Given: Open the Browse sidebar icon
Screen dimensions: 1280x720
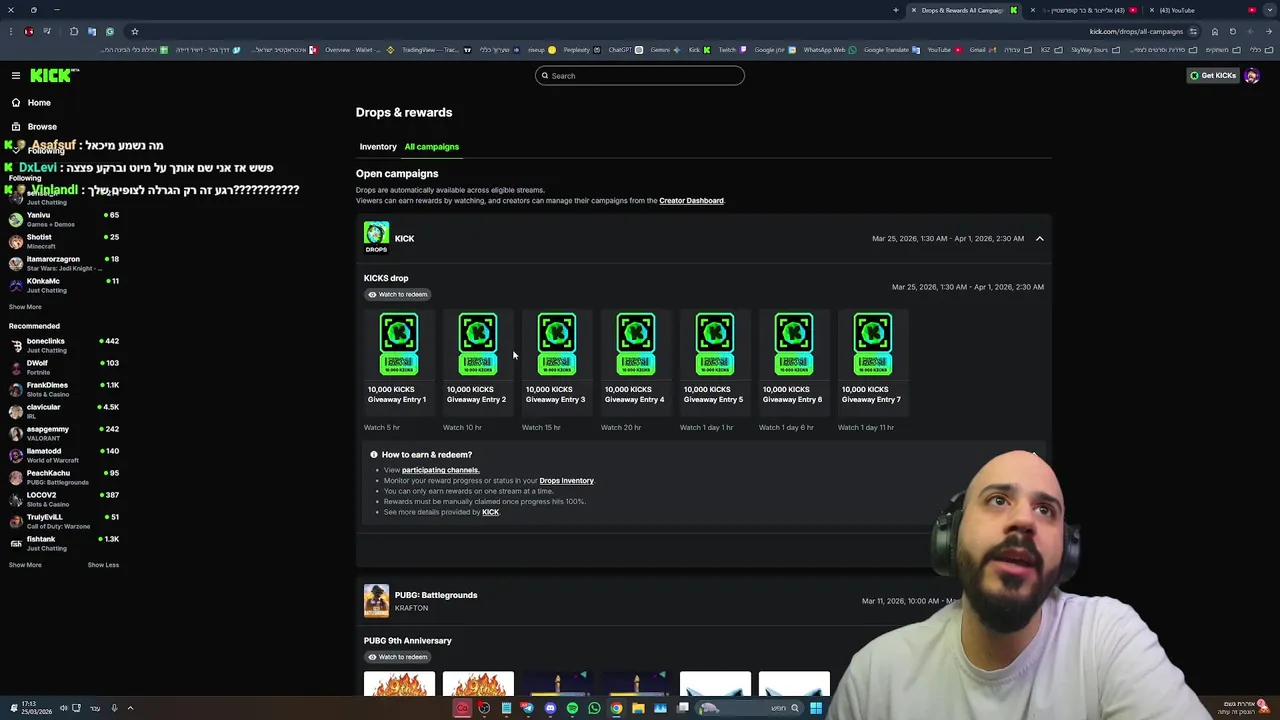Looking at the screenshot, I should [x=16, y=127].
